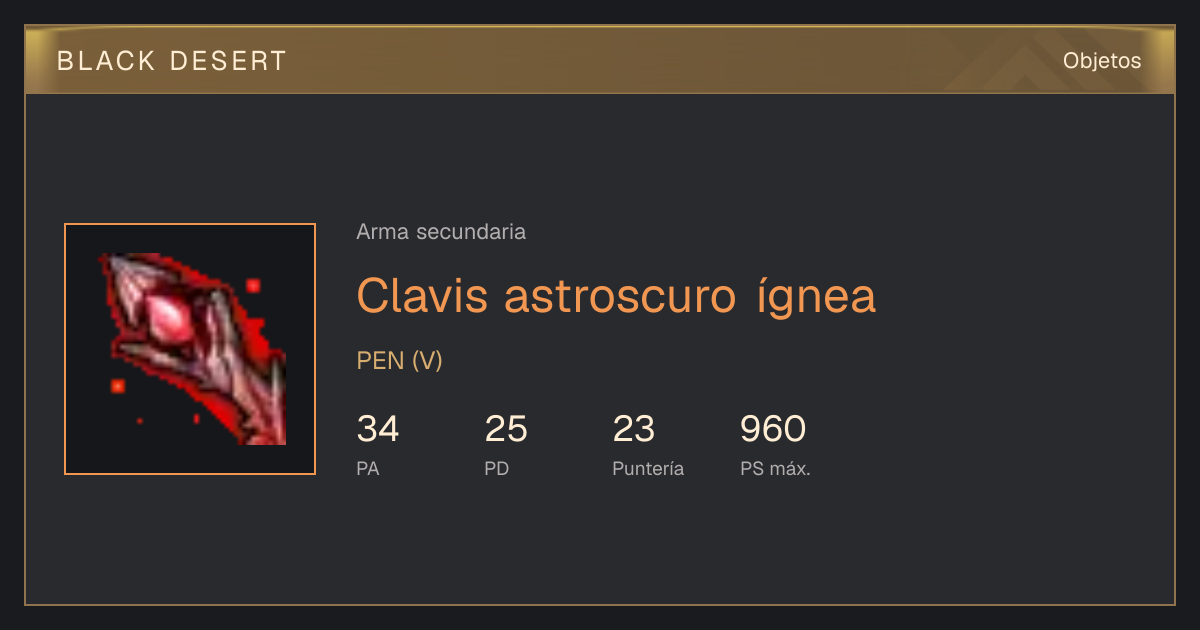Click the PS máx. stat label
Screen dimensions: 1200x630
[775, 468]
